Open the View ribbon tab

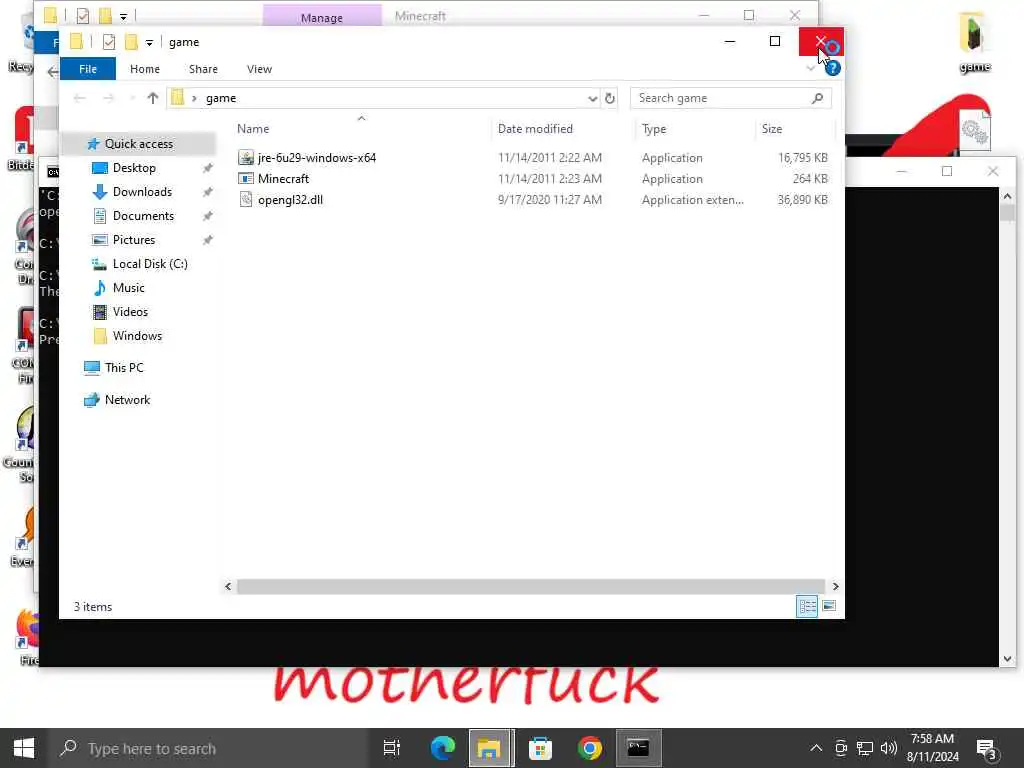click(x=259, y=69)
